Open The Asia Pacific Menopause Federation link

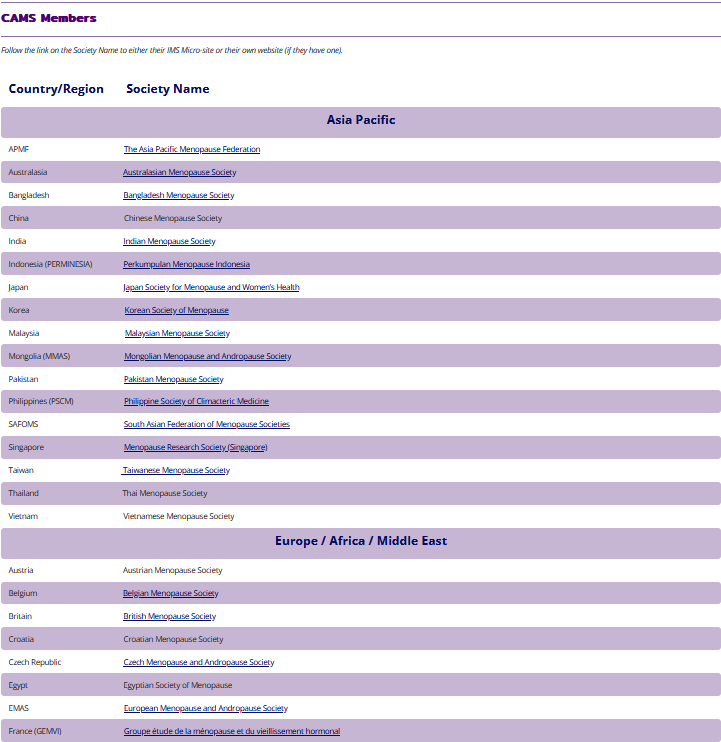coord(192,149)
